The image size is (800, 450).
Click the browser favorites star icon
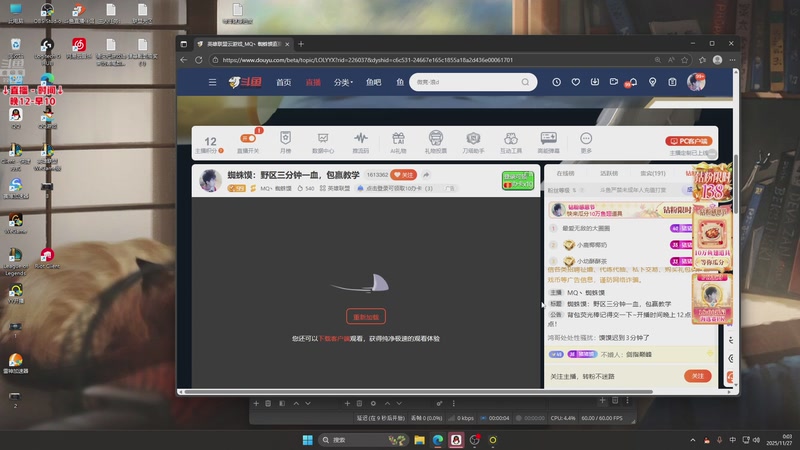tap(685, 60)
